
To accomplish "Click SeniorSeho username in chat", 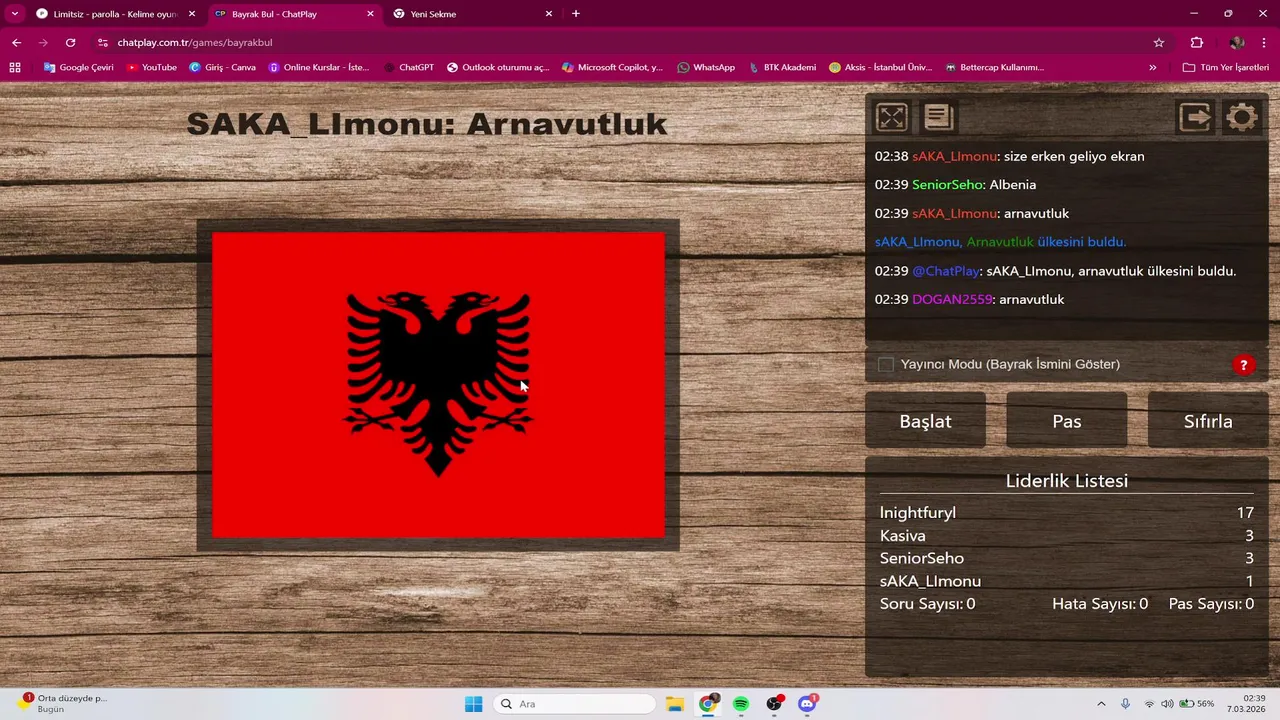I will pyautogui.click(x=947, y=185).
